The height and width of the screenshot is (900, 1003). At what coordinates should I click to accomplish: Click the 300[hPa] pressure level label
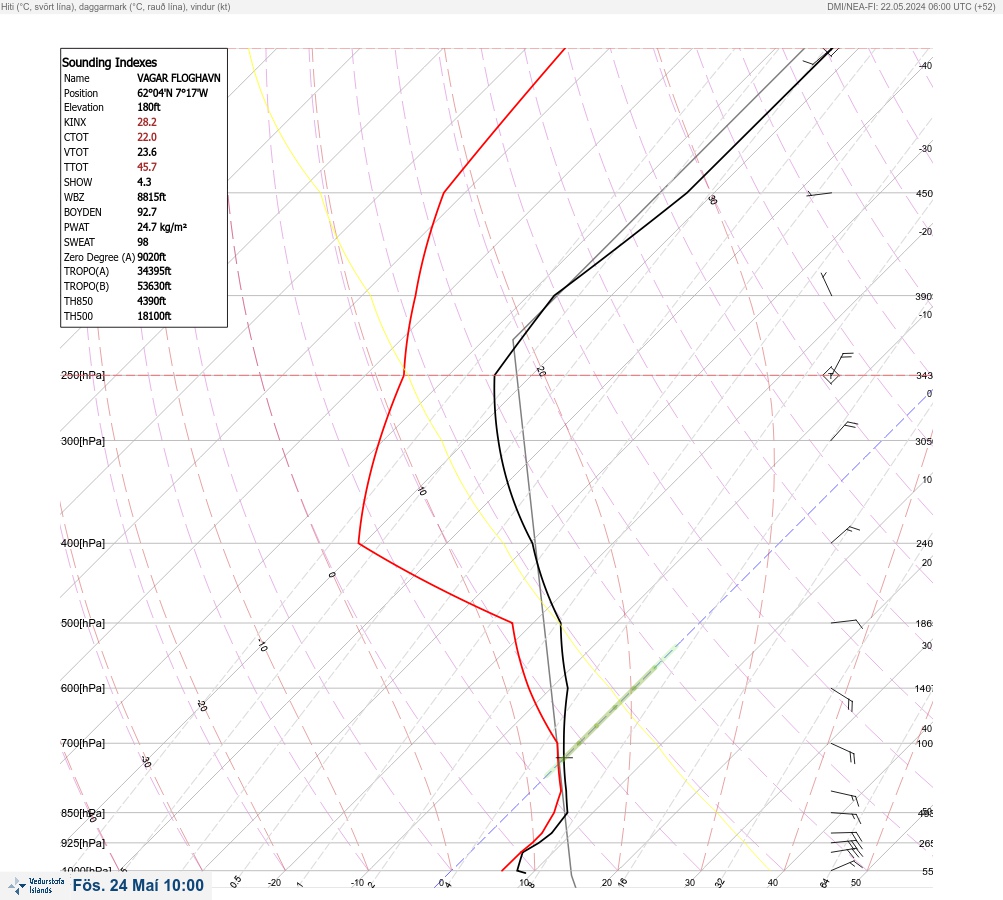coord(83,441)
